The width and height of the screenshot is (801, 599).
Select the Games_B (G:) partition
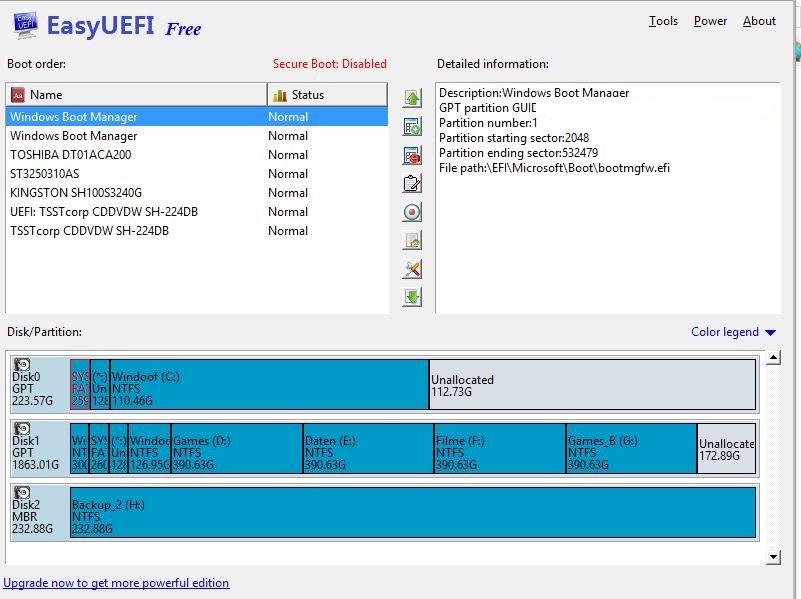click(x=632, y=448)
